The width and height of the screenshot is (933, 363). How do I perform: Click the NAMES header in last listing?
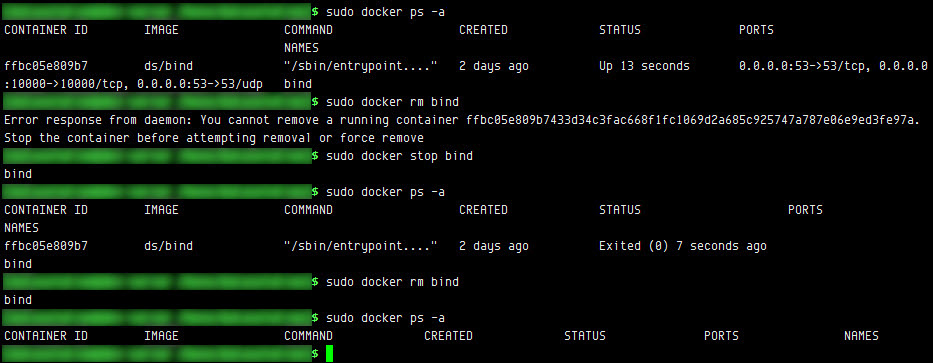[x=861, y=336]
